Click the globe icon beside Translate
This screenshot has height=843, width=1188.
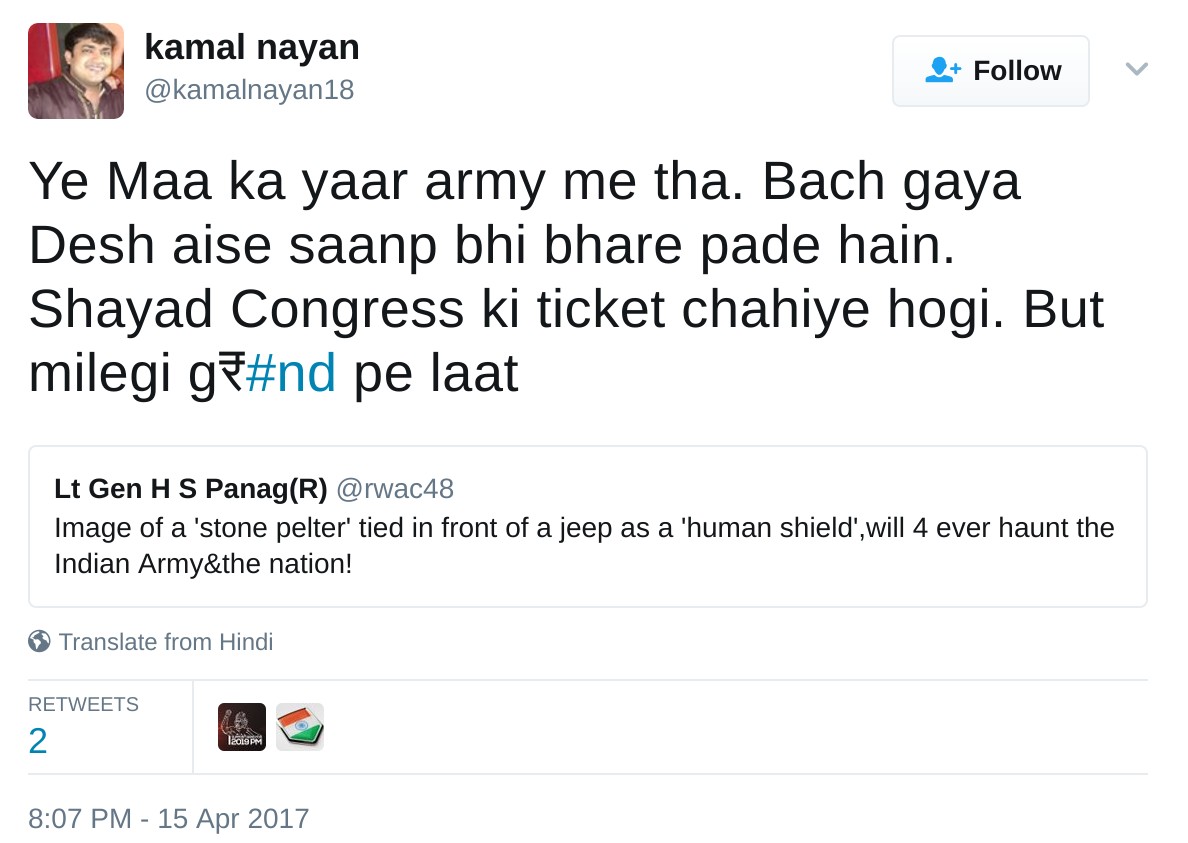tap(39, 641)
